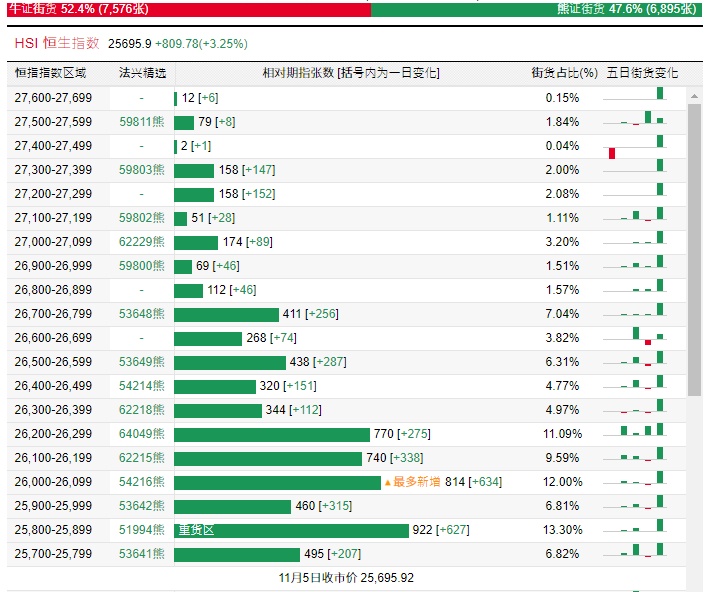This screenshot has height=592, width=707.
Task: Click five-day sparkline for 27,500-27,599 row
Action: pos(636,119)
